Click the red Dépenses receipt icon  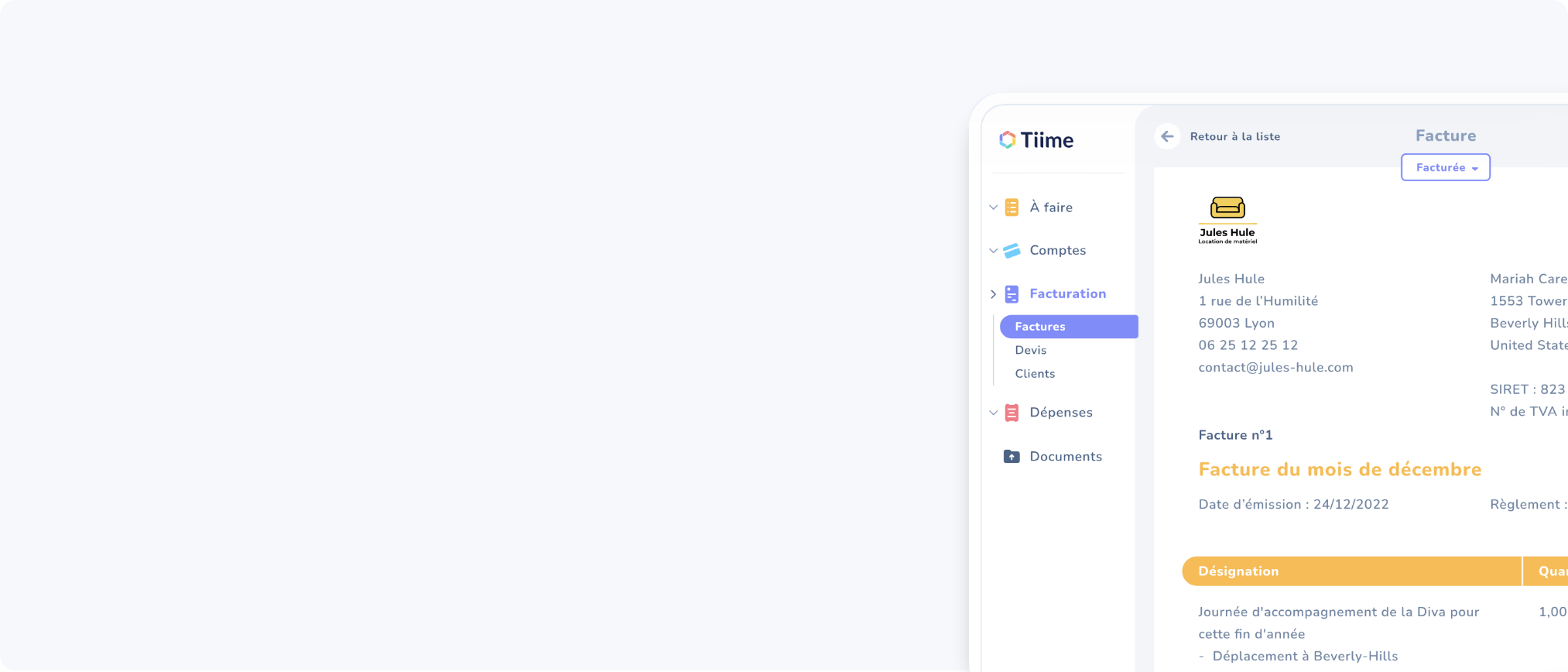point(1012,413)
